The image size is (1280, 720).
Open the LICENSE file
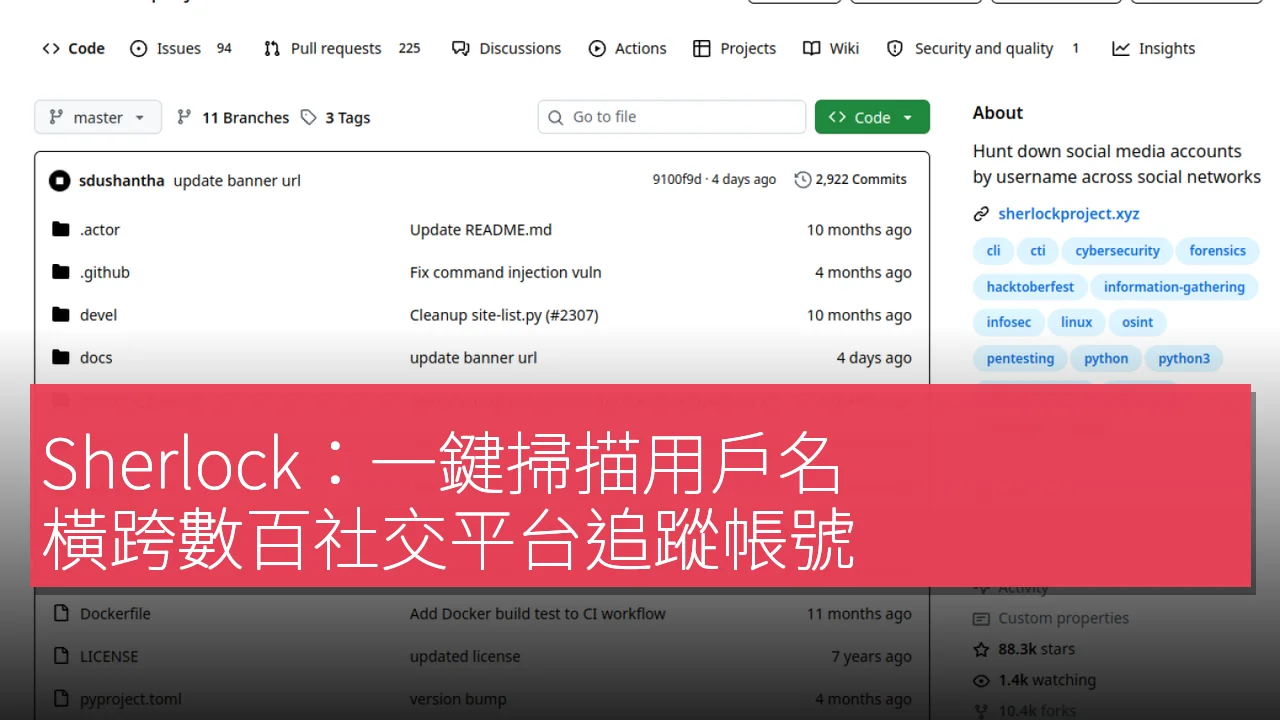(x=109, y=657)
